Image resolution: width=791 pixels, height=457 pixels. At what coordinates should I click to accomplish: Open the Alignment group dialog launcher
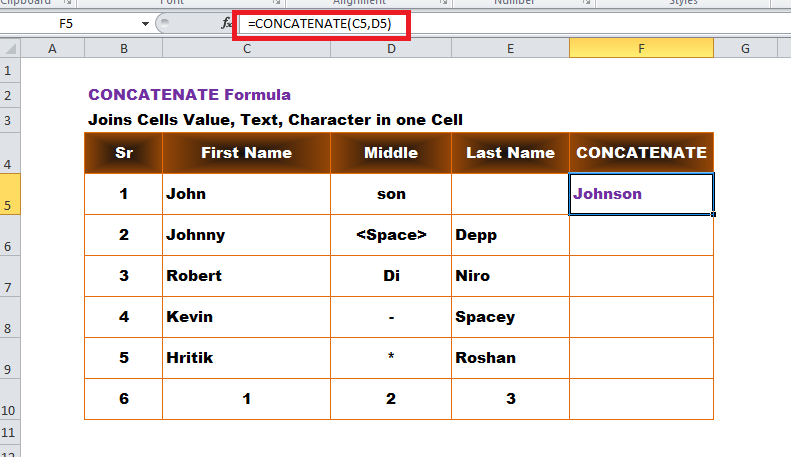[x=443, y=2]
